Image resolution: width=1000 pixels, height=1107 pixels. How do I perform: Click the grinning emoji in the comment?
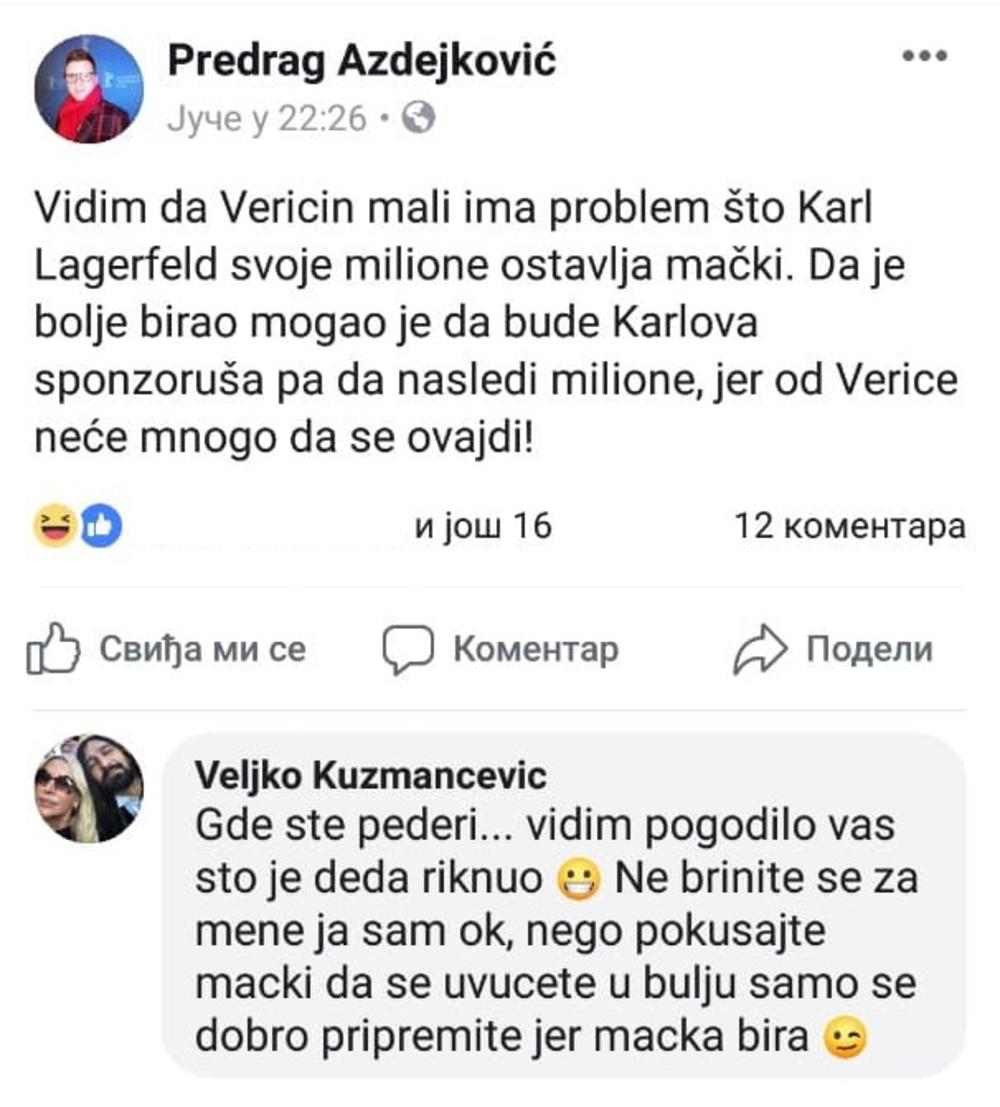[583, 881]
